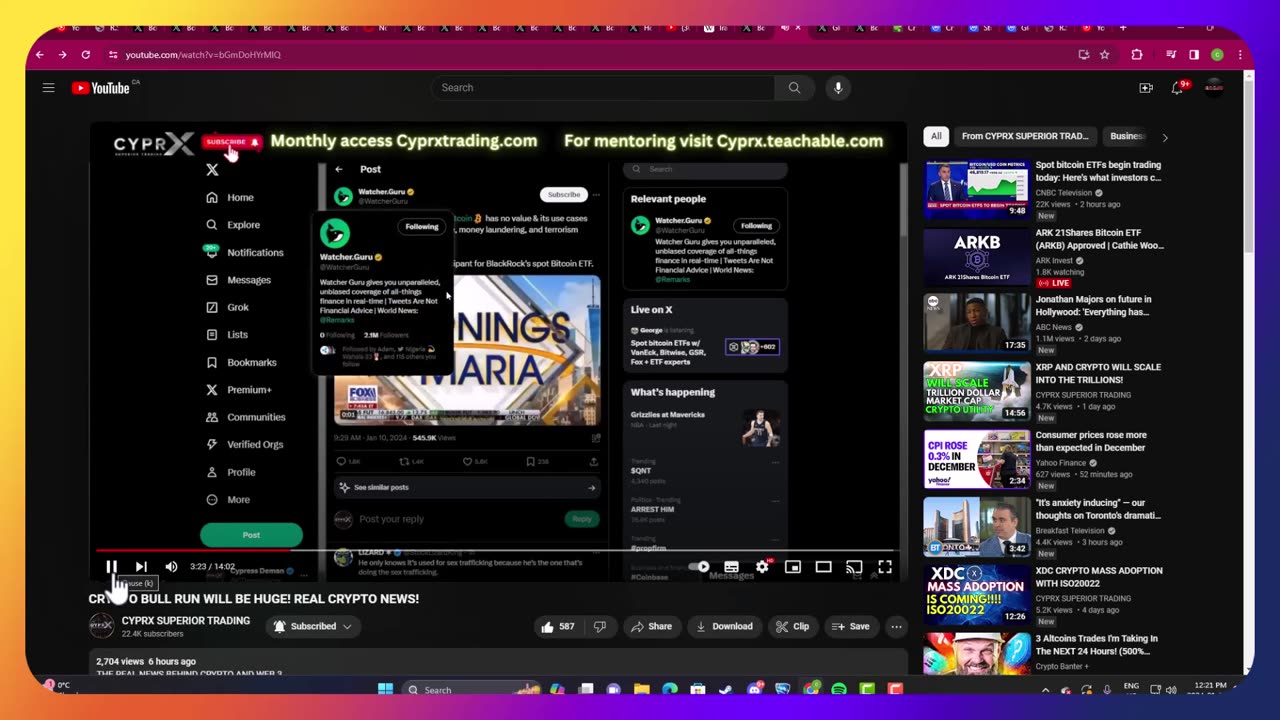Create a Clip of the video

pyautogui.click(x=791, y=627)
